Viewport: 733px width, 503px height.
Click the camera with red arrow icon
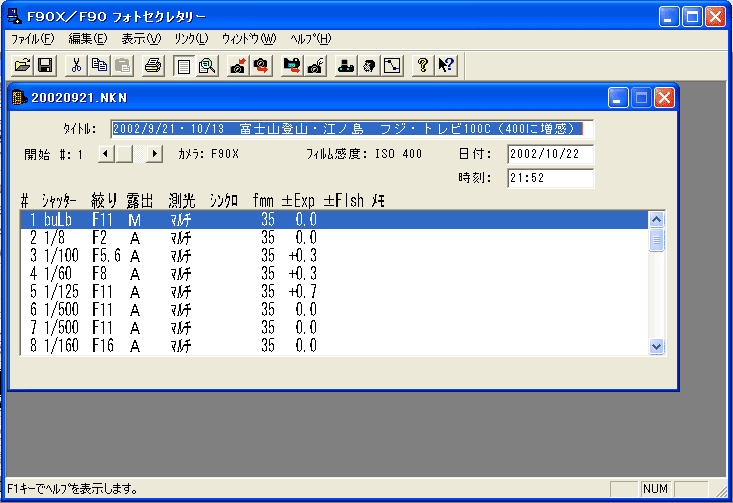pyautogui.click(x=238, y=65)
